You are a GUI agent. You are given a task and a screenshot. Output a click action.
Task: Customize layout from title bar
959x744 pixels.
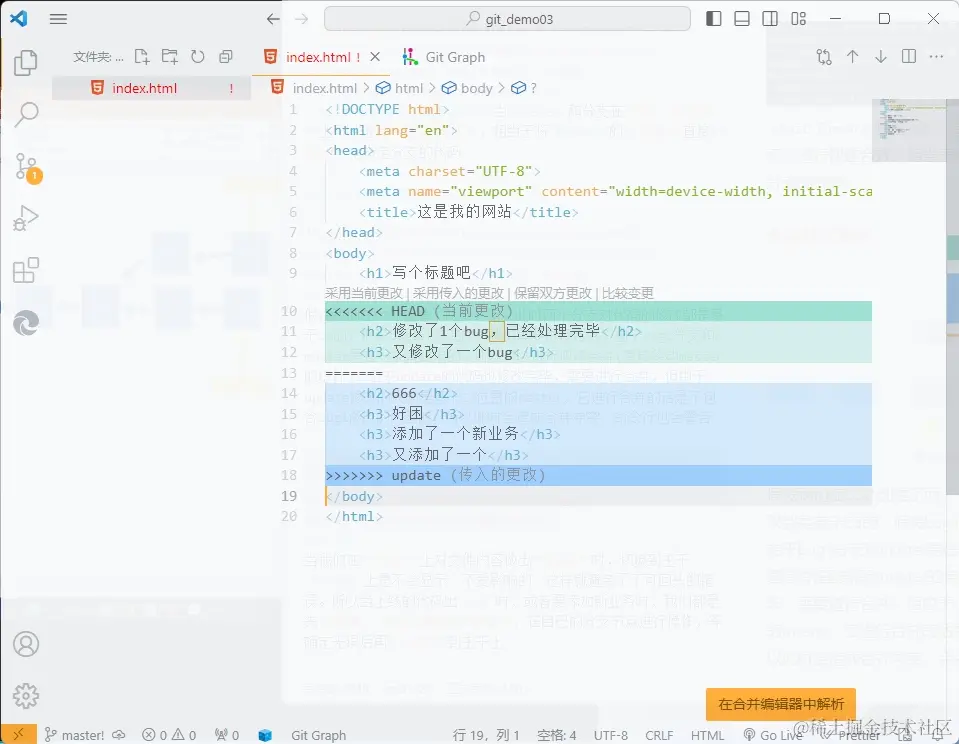point(799,19)
